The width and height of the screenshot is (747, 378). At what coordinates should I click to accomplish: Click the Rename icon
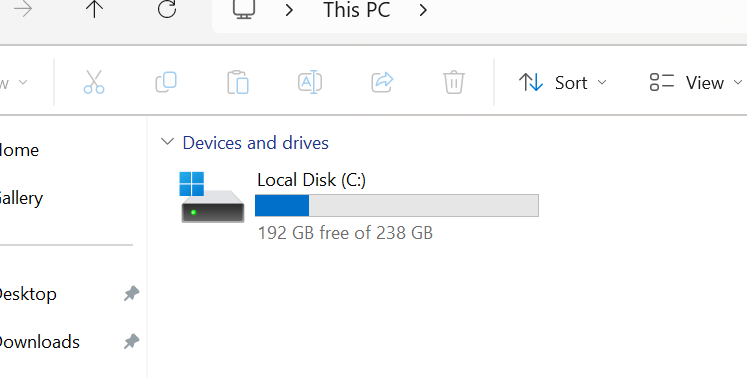click(x=310, y=82)
